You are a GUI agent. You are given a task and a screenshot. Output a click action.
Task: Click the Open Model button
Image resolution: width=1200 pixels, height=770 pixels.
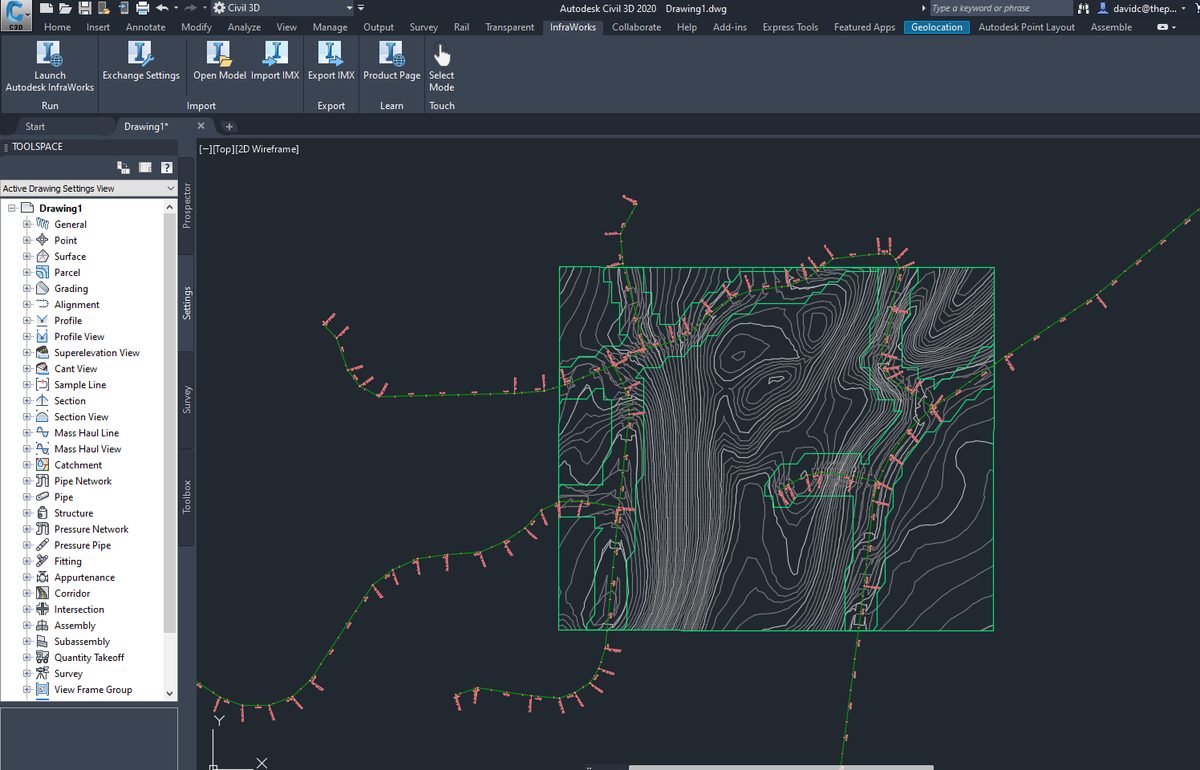(219, 61)
